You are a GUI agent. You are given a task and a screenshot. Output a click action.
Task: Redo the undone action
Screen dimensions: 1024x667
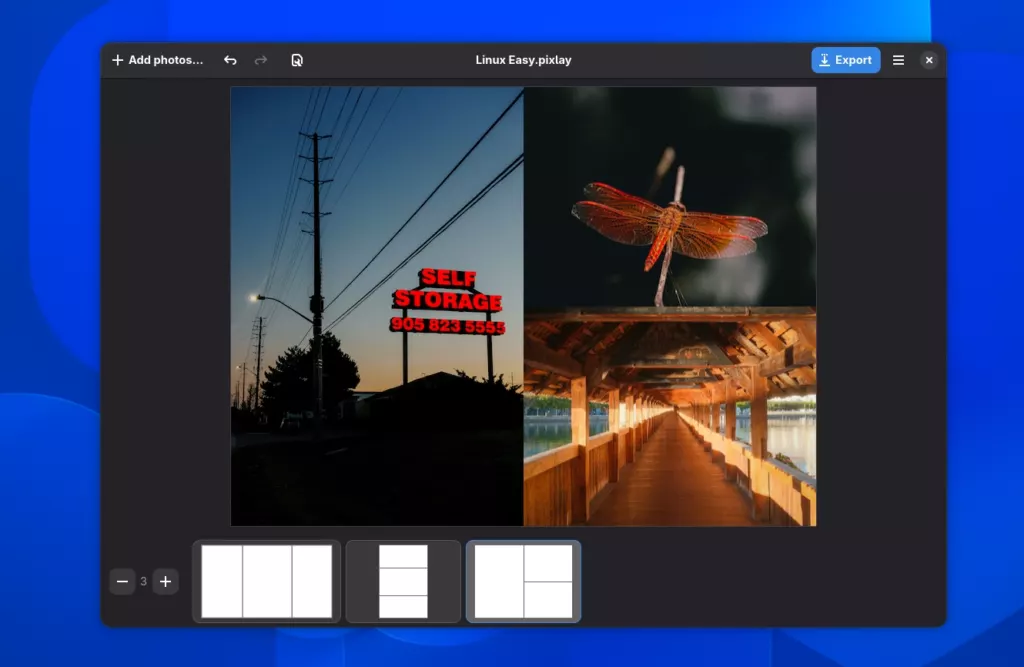pyautogui.click(x=261, y=60)
